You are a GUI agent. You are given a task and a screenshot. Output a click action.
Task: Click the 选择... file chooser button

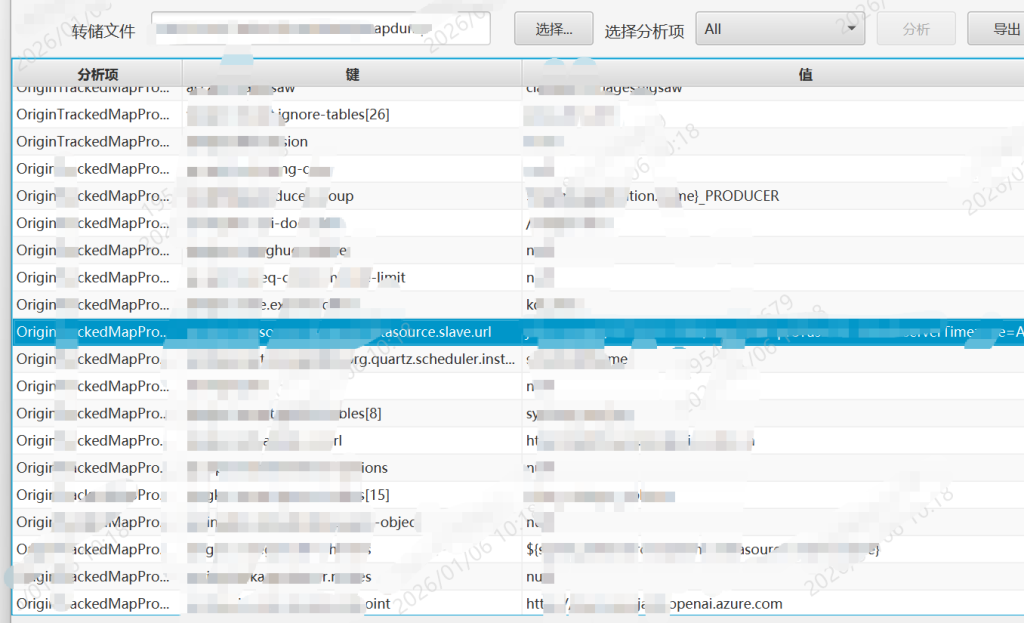[553, 29]
